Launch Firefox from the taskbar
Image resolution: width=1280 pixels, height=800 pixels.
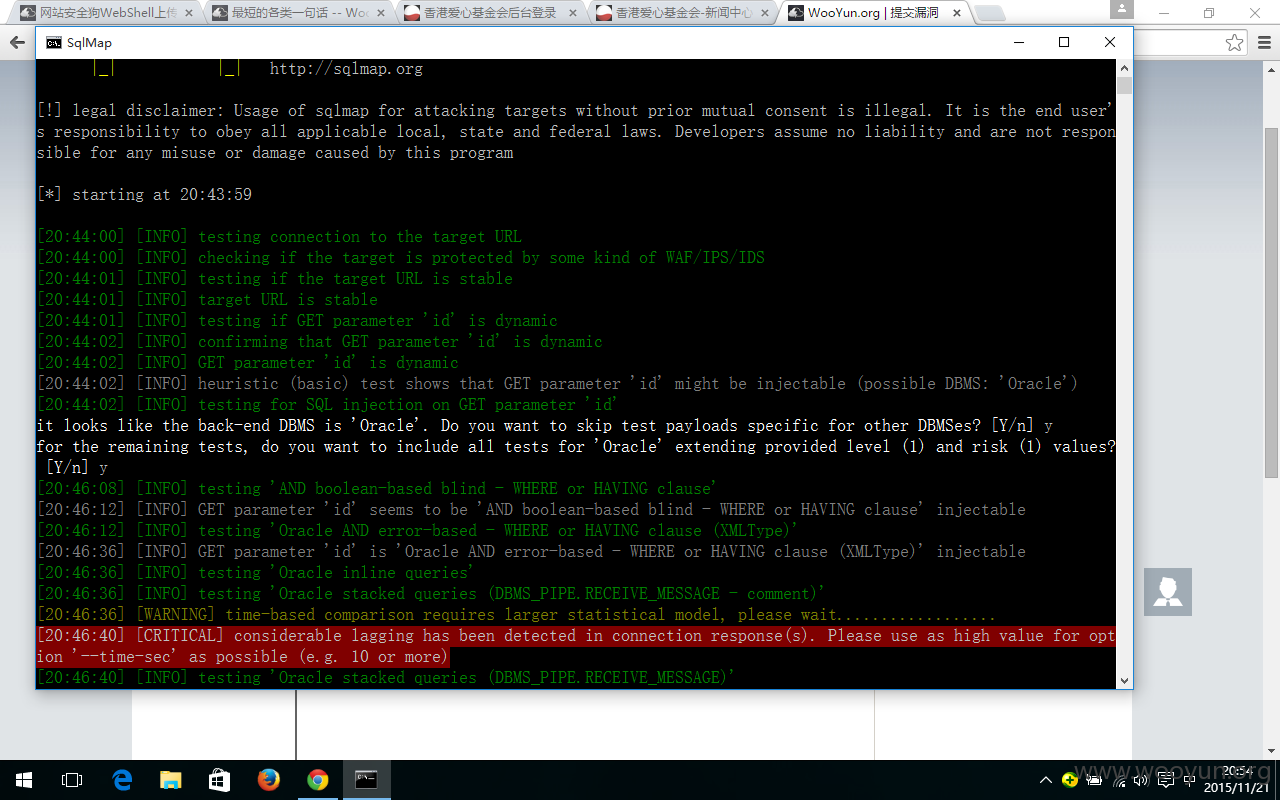(269, 780)
